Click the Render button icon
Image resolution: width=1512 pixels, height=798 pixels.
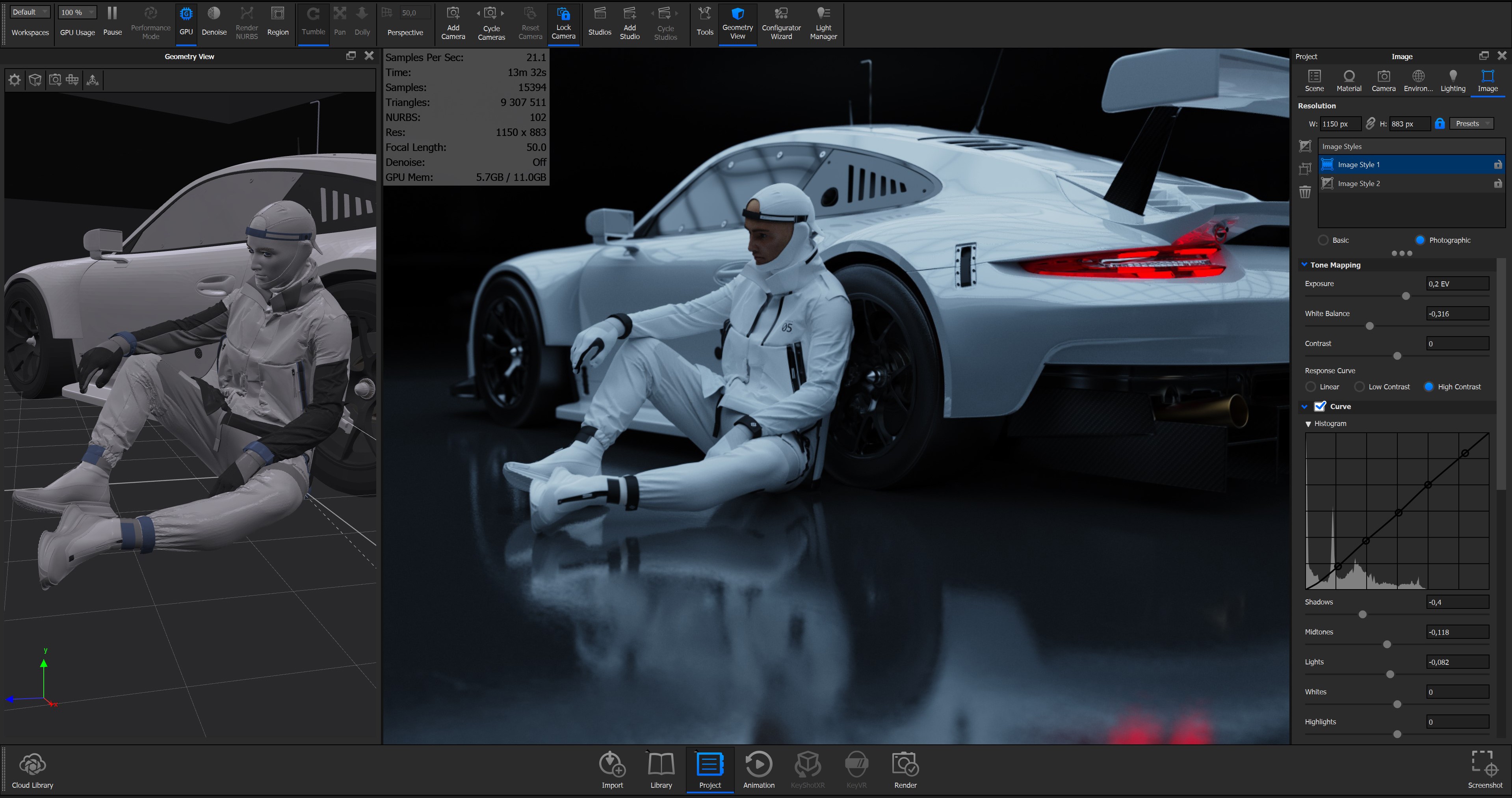coord(905,765)
